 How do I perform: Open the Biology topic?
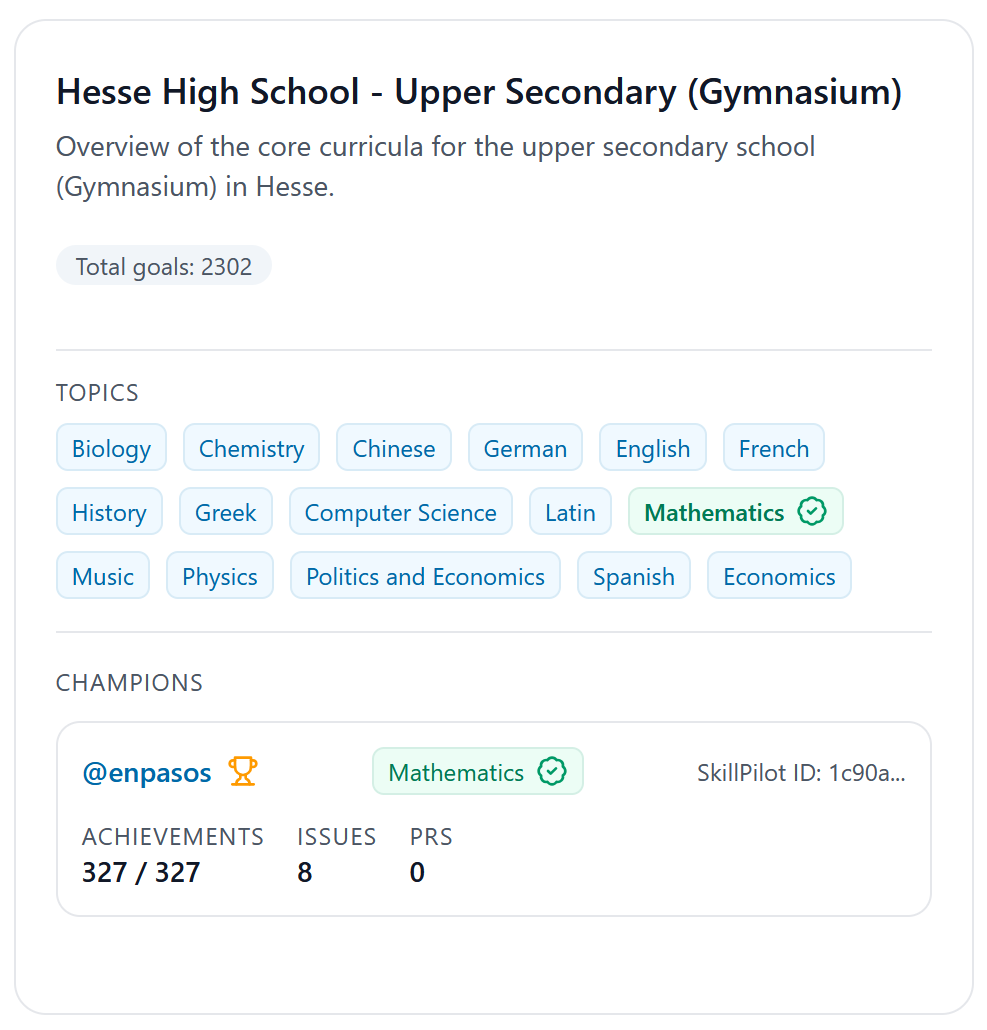(x=111, y=448)
